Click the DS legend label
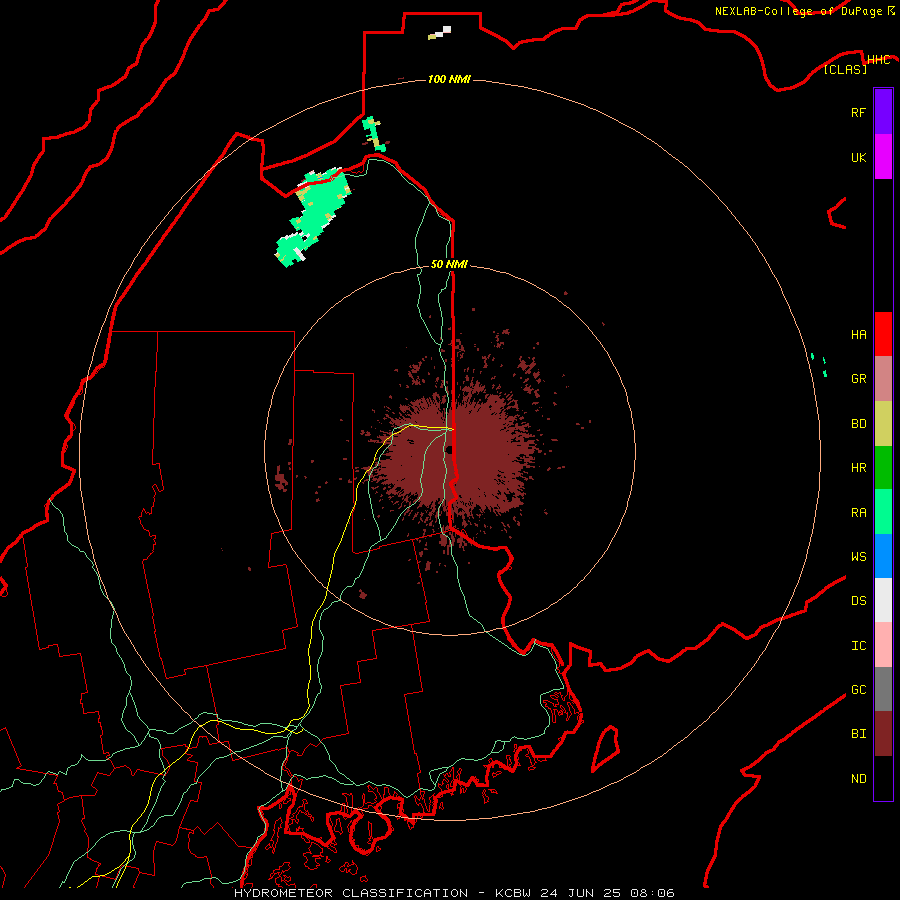 click(x=859, y=601)
